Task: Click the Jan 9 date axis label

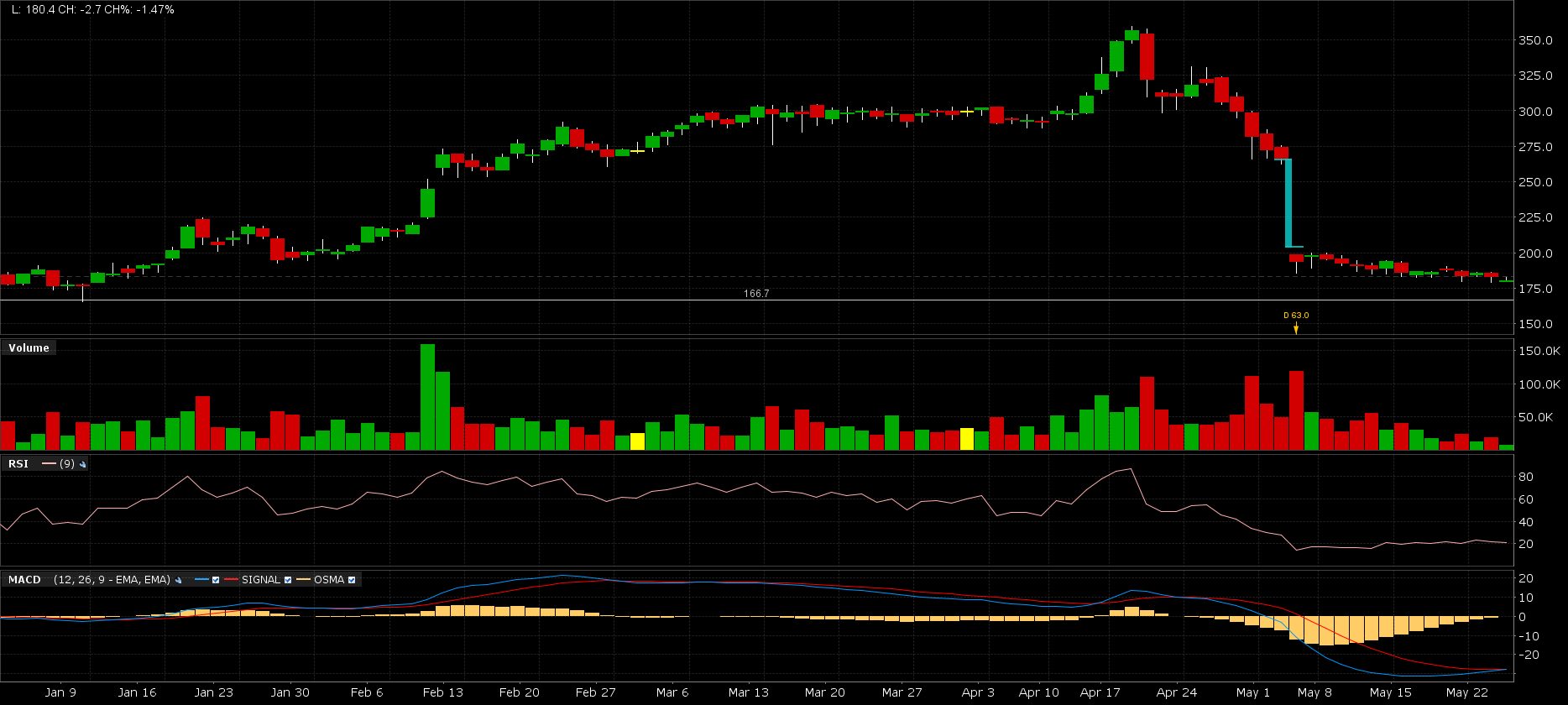Action: 60,692
